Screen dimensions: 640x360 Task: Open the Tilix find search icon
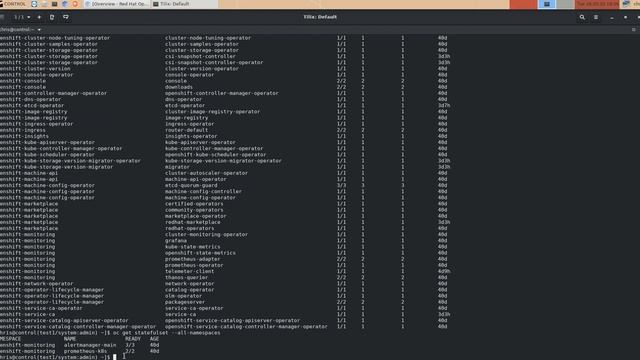pos(582,17)
